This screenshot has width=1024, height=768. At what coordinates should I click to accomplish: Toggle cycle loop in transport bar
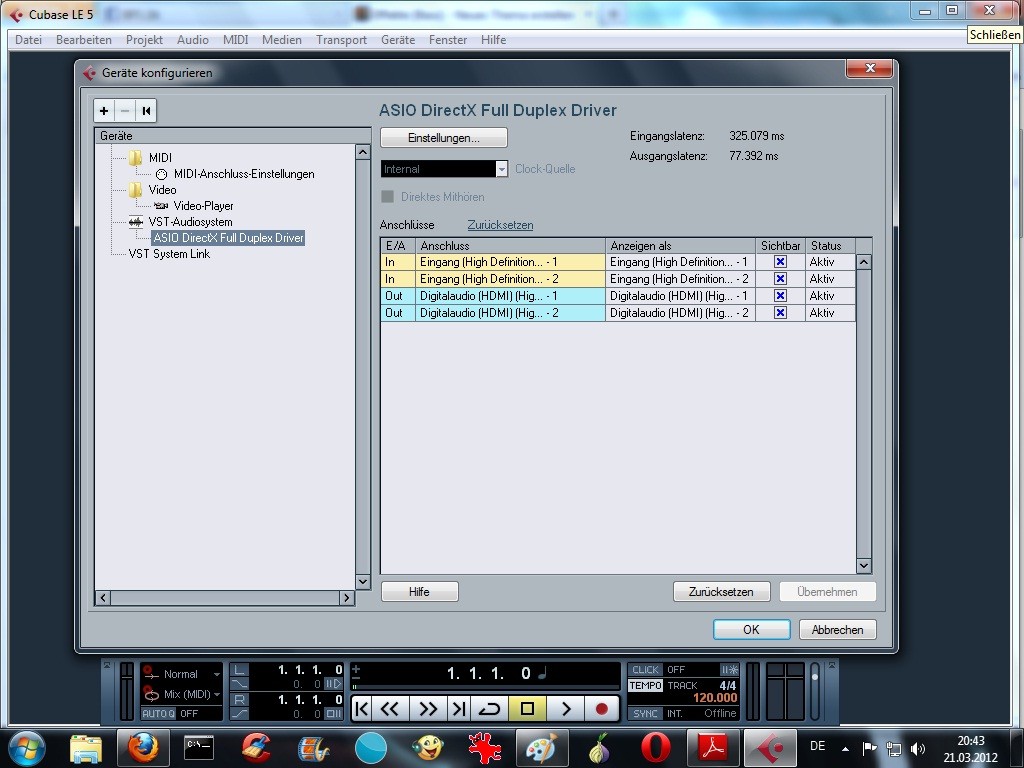(x=489, y=709)
